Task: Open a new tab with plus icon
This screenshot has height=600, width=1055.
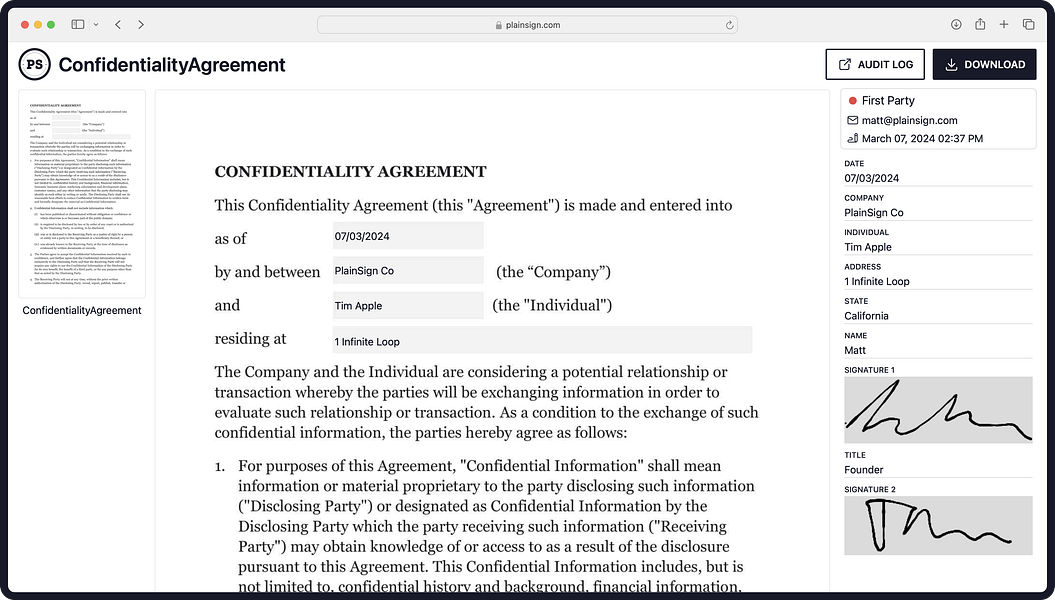Action: 1004,24
